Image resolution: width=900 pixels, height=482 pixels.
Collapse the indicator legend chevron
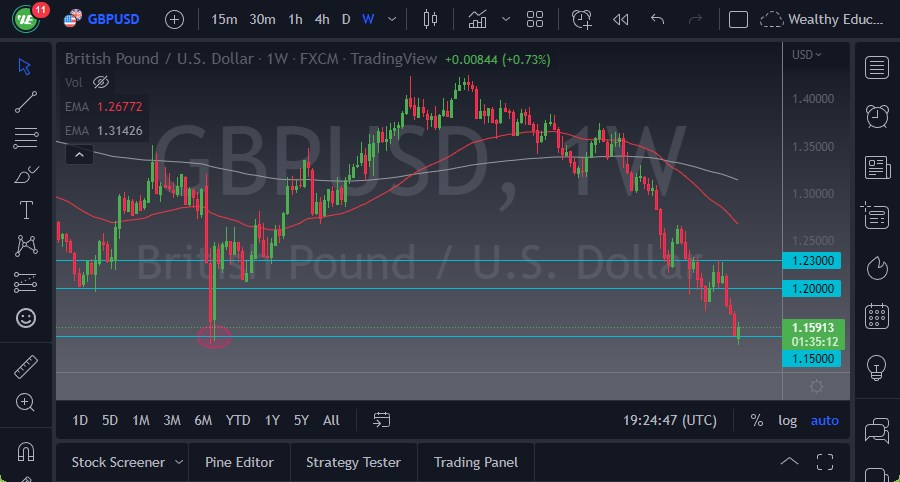[79, 154]
